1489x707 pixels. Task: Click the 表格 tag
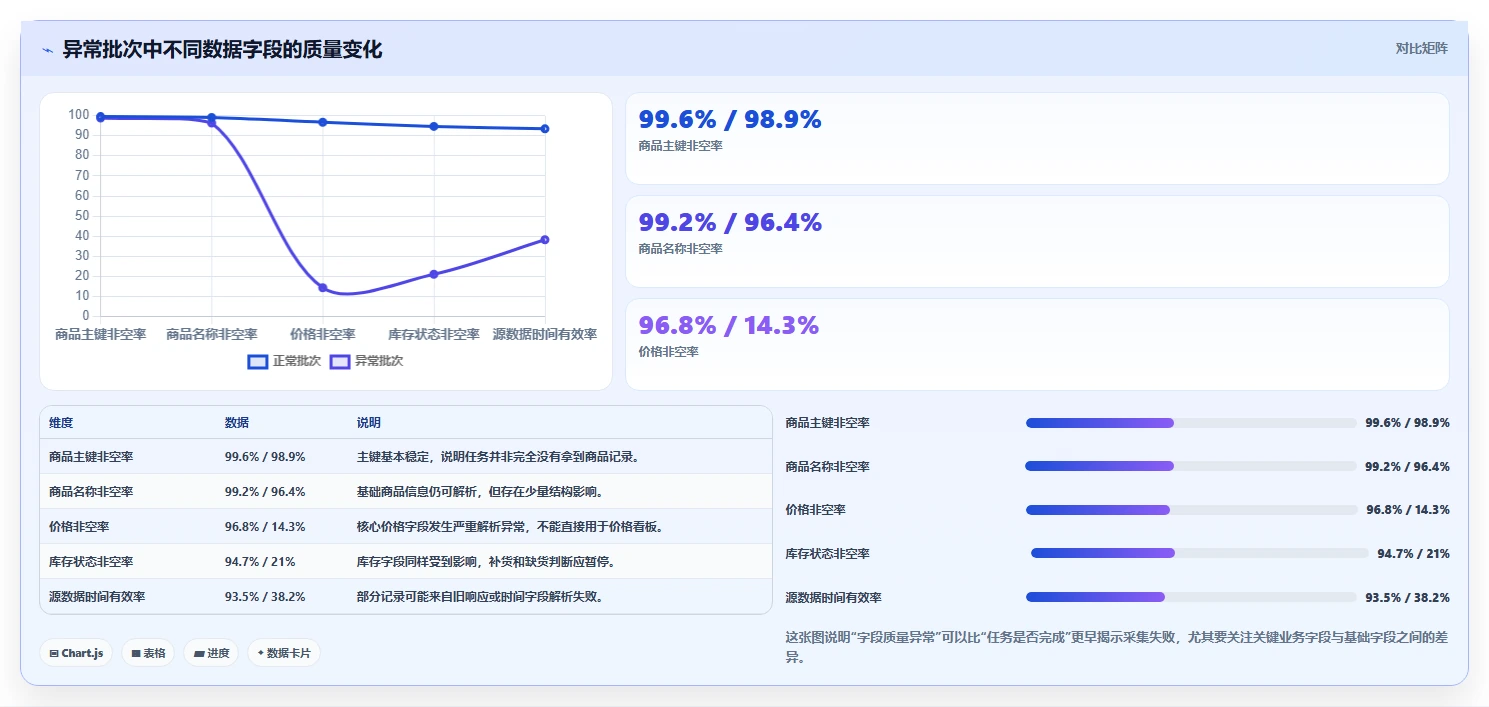pyautogui.click(x=148, y=653)
